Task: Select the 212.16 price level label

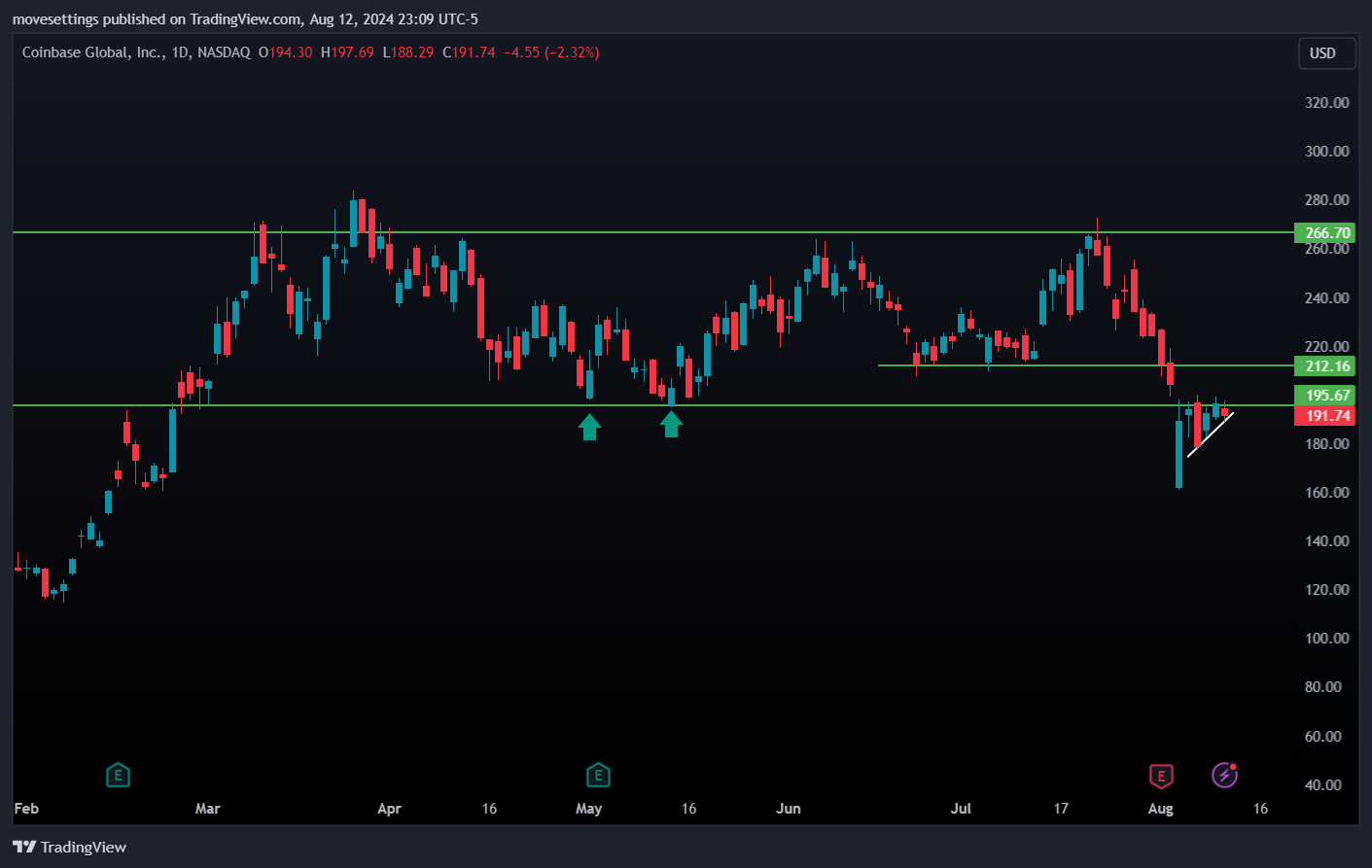Action: [1324, 366]
